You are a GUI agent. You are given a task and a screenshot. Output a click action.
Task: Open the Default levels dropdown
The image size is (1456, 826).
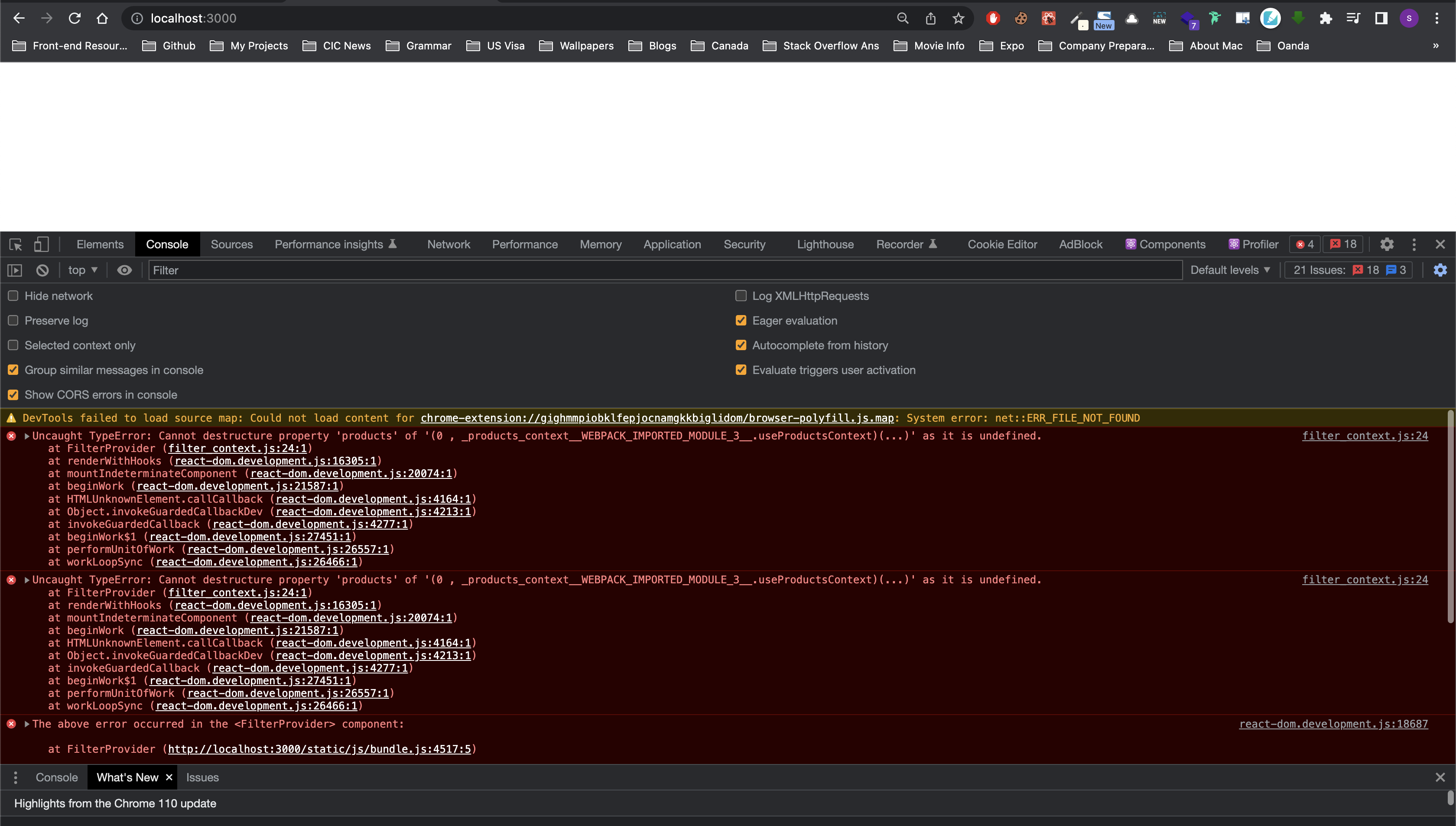(1230, 270)
